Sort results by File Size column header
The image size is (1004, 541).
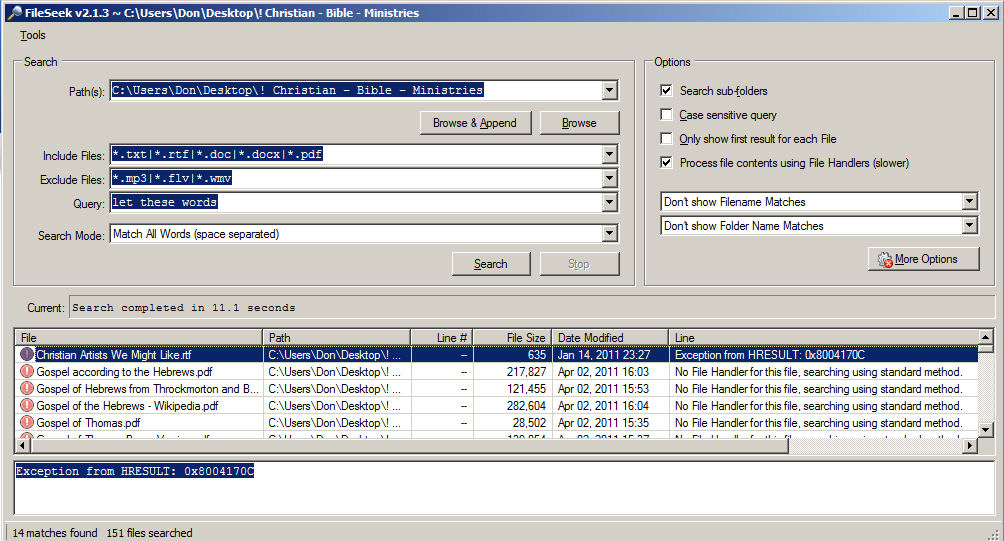[512, 338]
